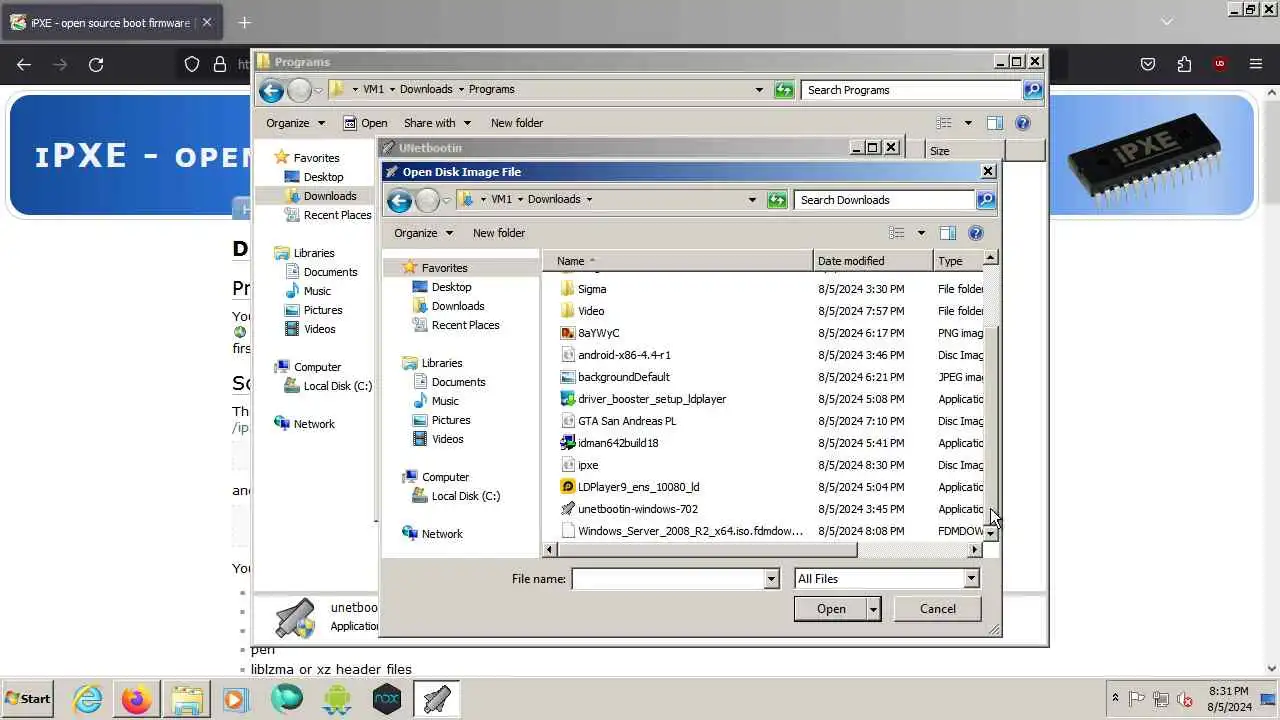Click Open in the Programs window toolbar

[x=365, y=123]
